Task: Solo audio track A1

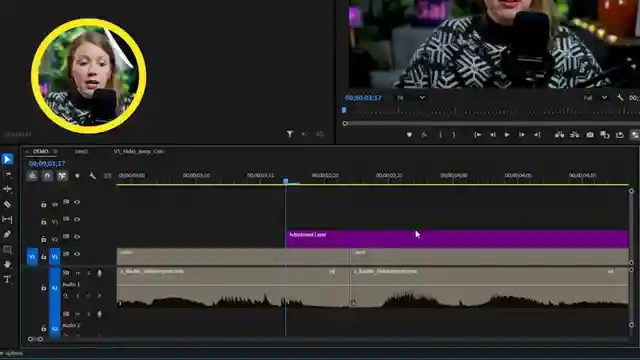Action: pos(89,273)
